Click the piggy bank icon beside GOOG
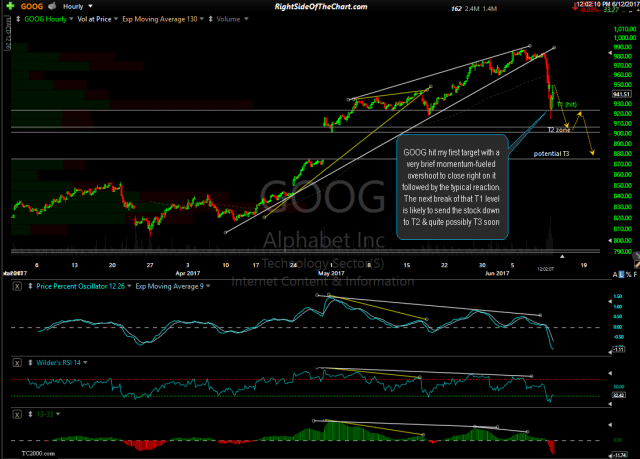This screenshot has width=640, height=459. pyautogui.click(x=52, y=6)
